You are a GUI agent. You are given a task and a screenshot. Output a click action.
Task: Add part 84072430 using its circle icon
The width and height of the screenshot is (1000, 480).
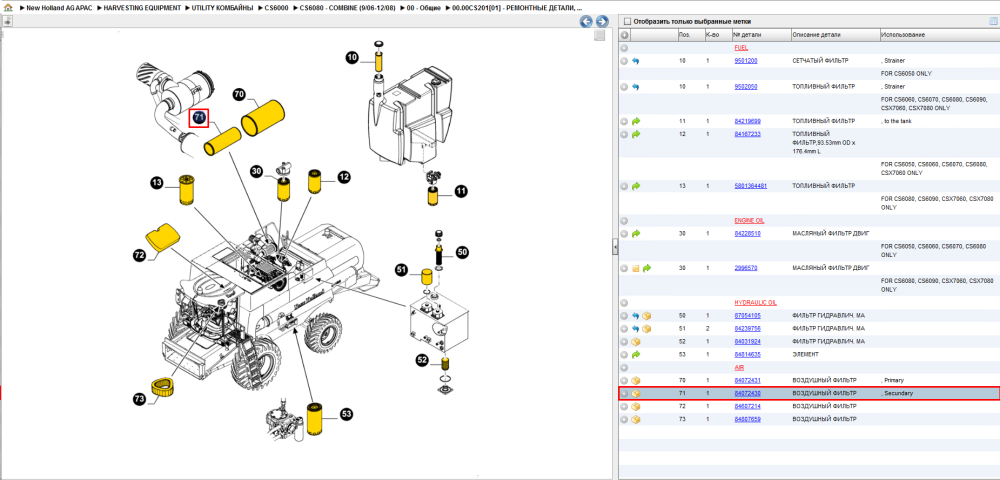pos(624,393)
